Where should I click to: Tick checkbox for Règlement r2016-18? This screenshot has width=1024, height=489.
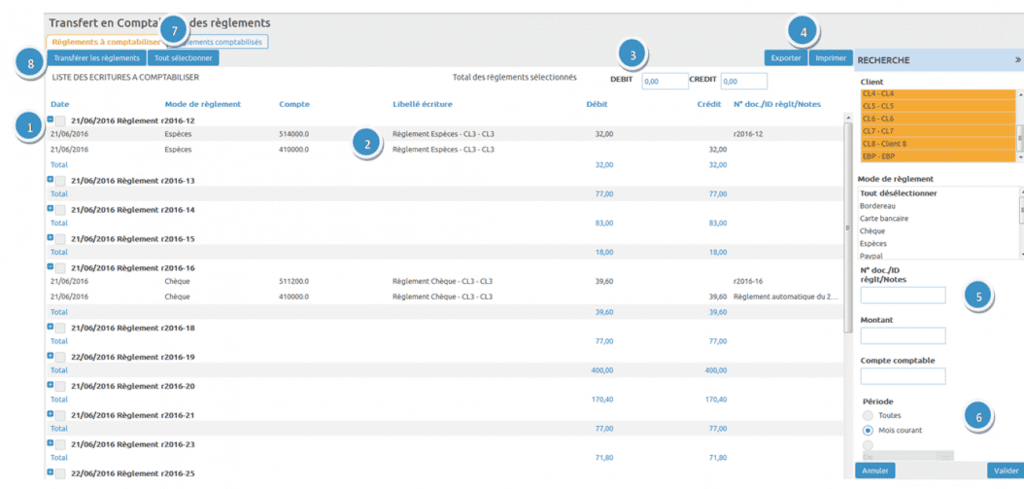[x=60, y=328]
